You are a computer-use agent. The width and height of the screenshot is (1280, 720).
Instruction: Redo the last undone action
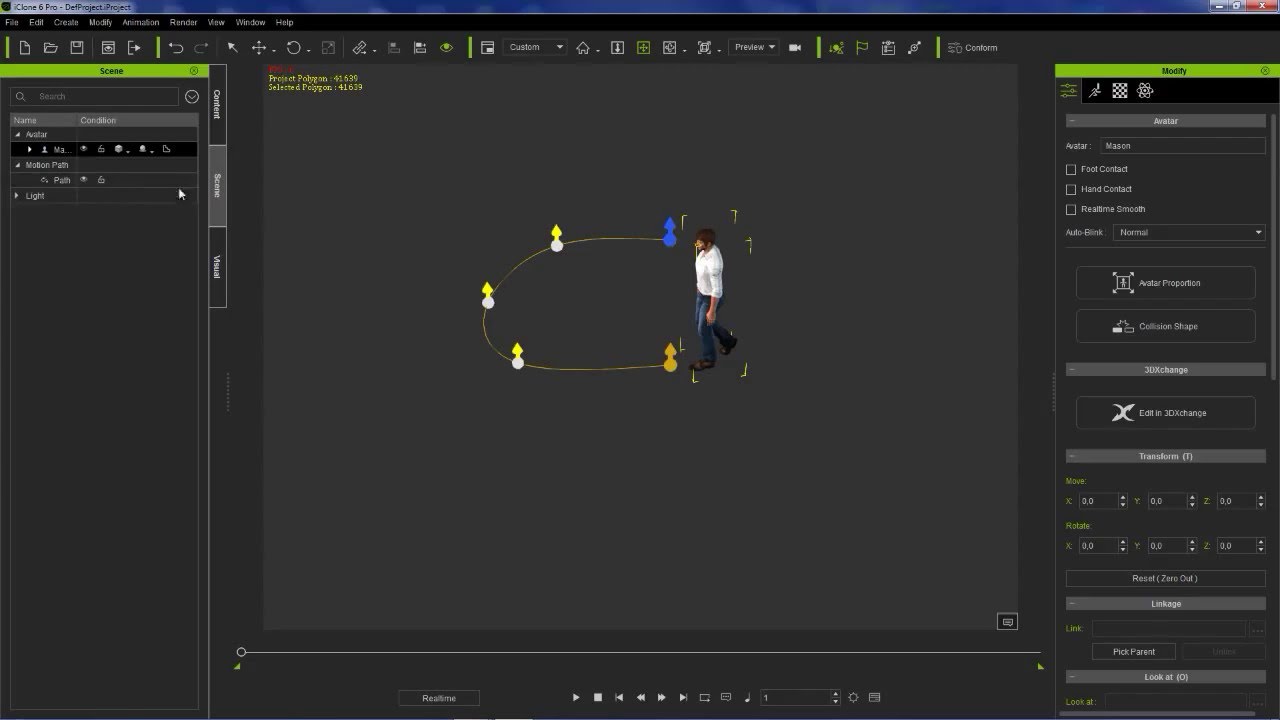point(201,47)
